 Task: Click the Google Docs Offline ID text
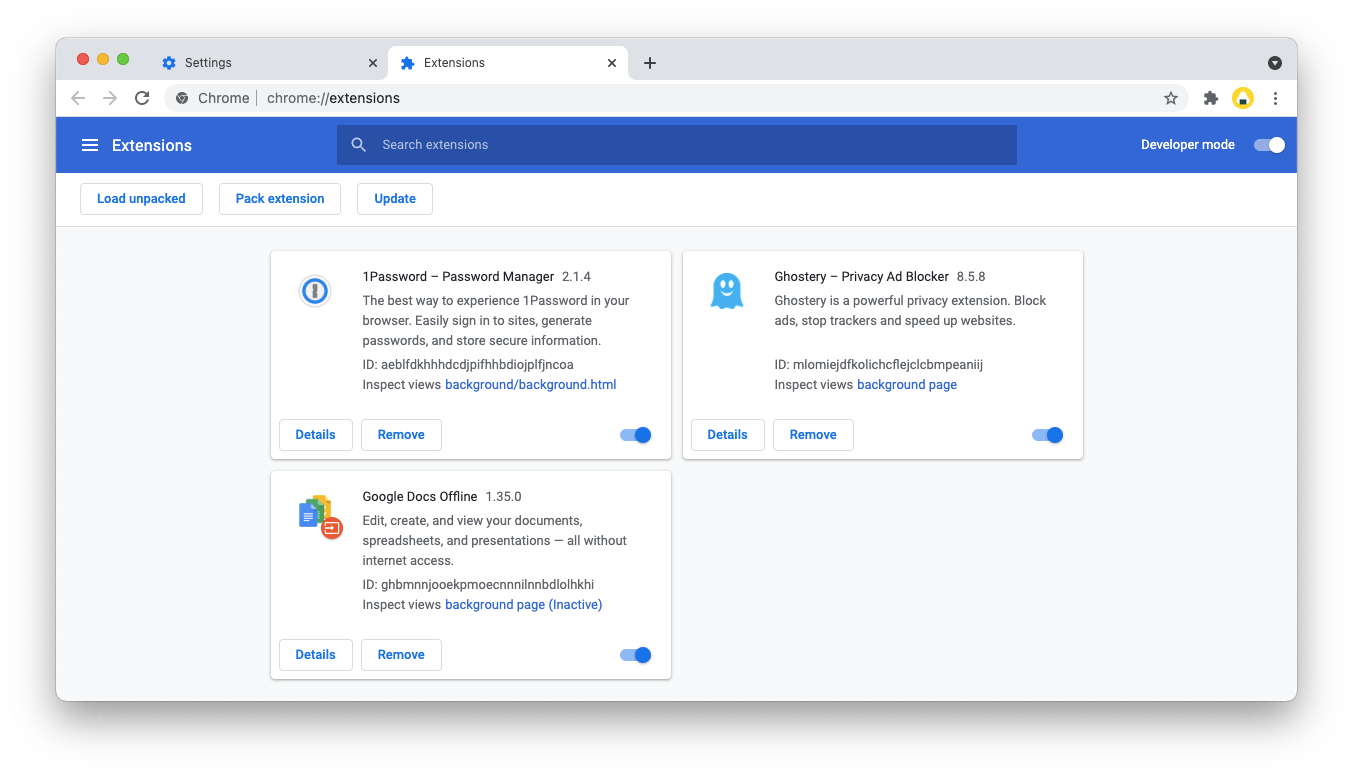tap(478, 585)
